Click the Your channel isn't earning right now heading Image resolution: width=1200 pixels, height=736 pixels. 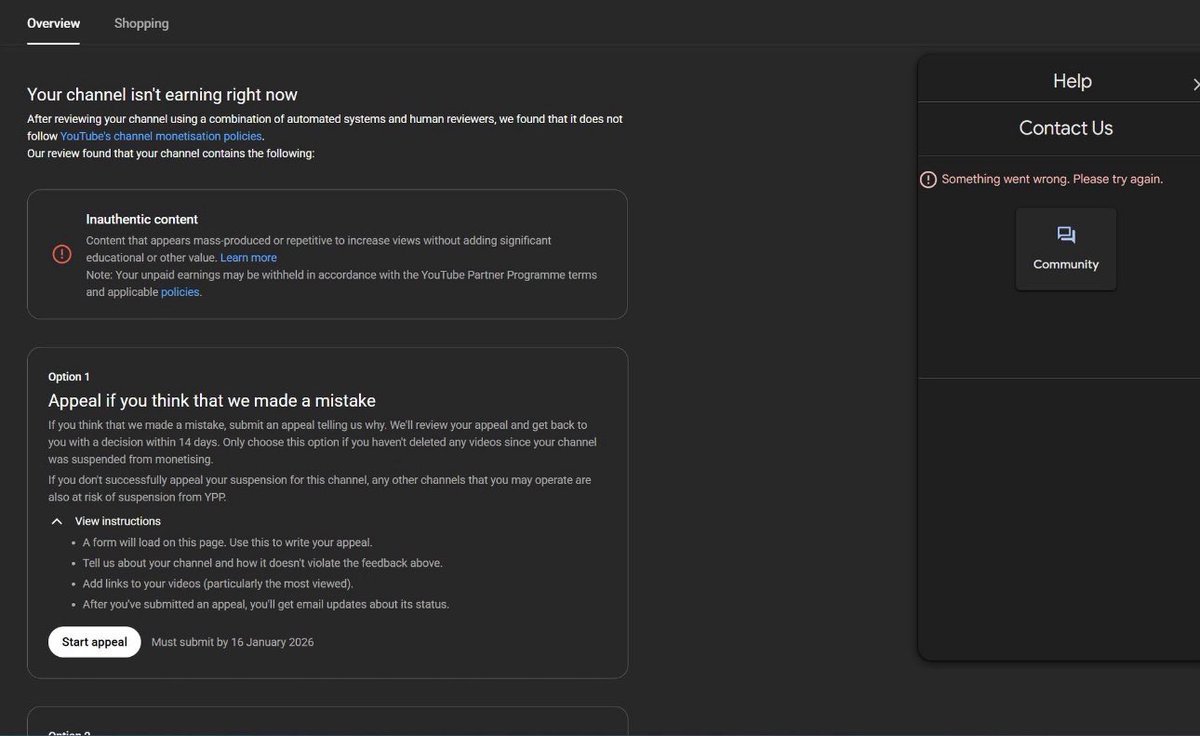[162, 95]
